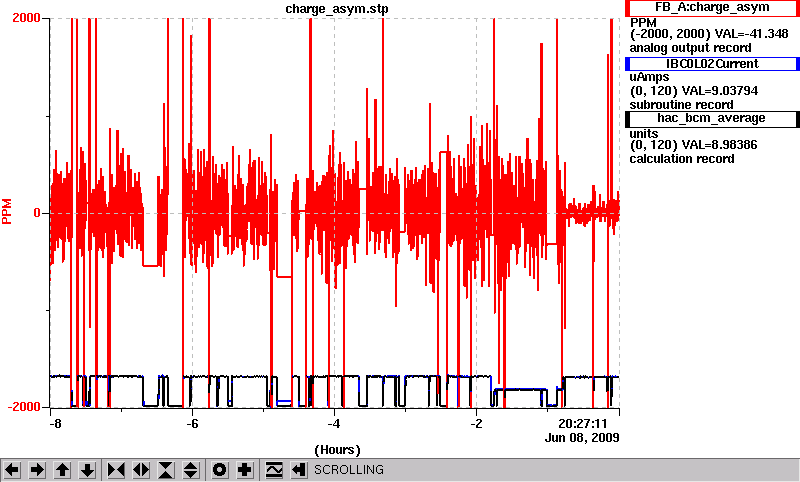Click the analog output record text

[690, 48]
